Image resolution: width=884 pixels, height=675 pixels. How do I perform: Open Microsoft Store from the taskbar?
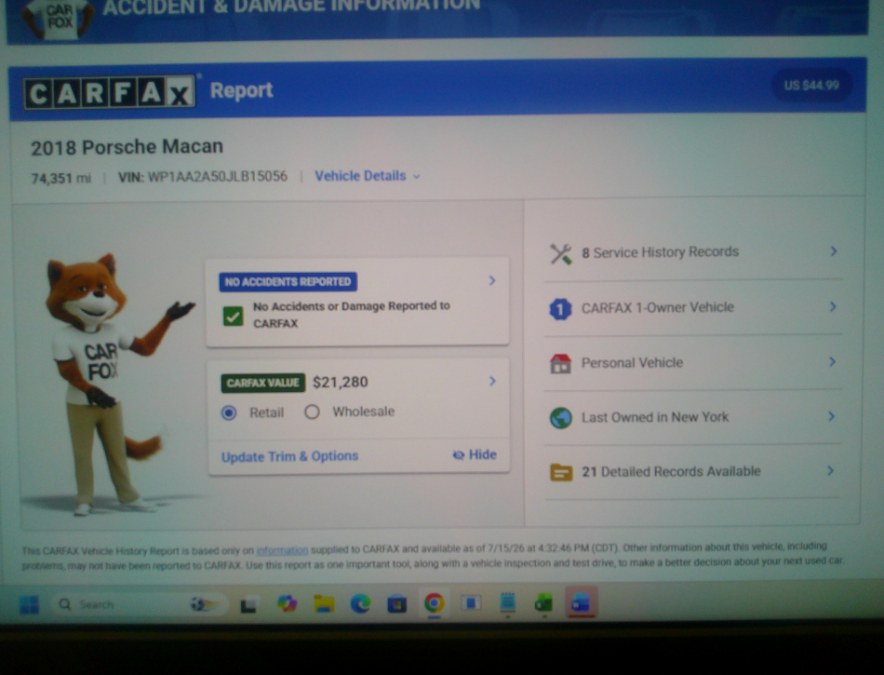397,605
